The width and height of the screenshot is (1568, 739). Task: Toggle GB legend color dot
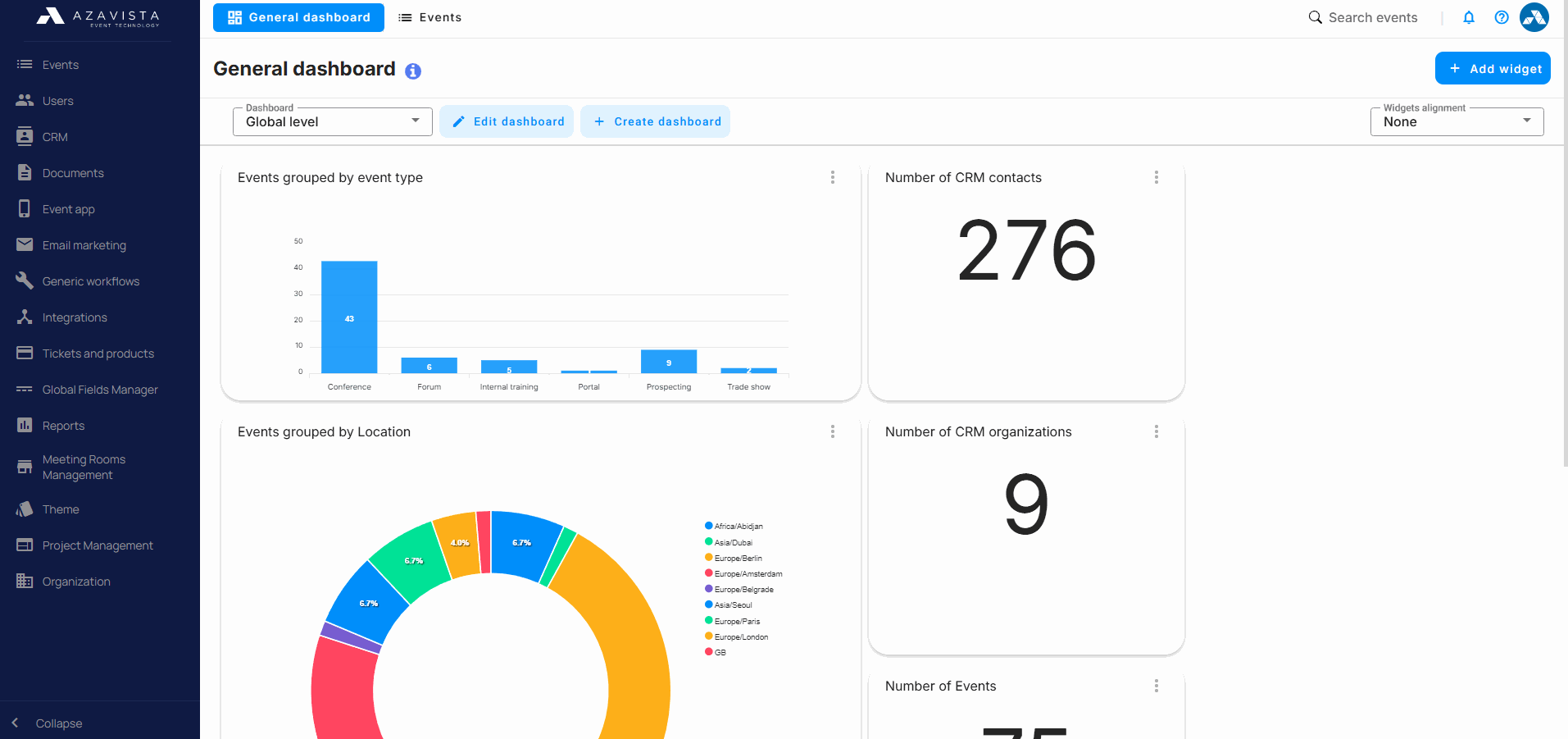coord(708,652)
